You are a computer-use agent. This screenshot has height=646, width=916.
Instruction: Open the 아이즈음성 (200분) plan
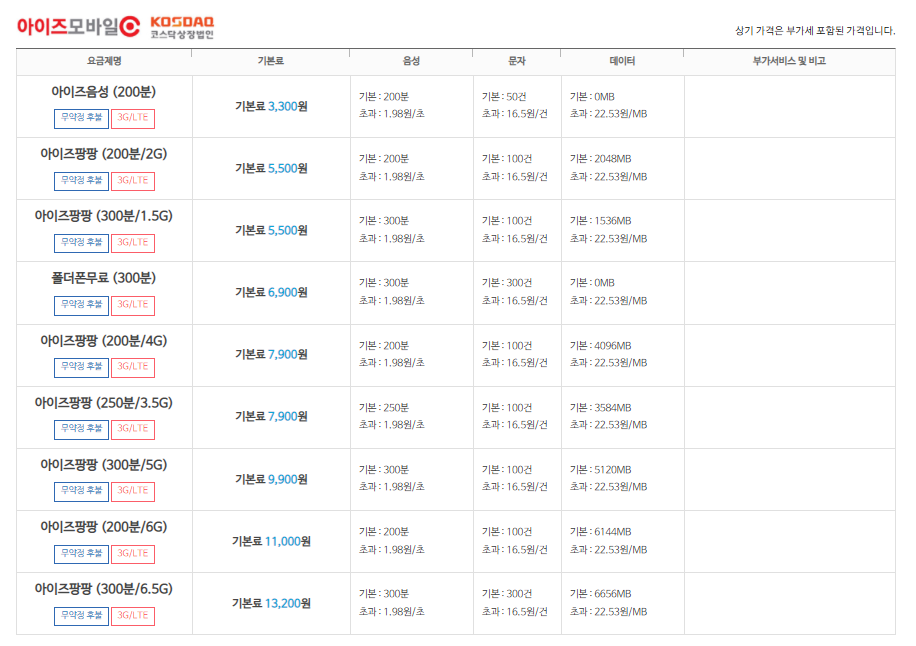[x=103, y=92]
